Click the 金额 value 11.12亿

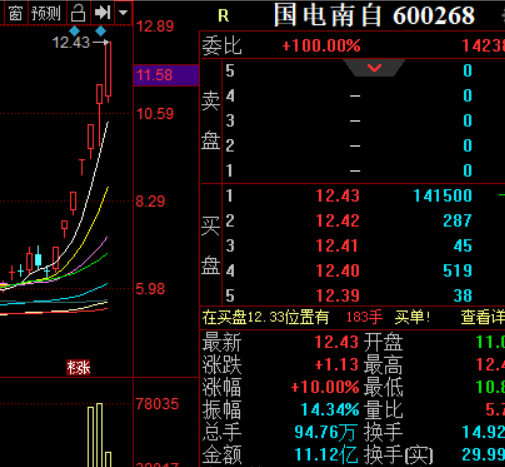(x=326, y=455)
